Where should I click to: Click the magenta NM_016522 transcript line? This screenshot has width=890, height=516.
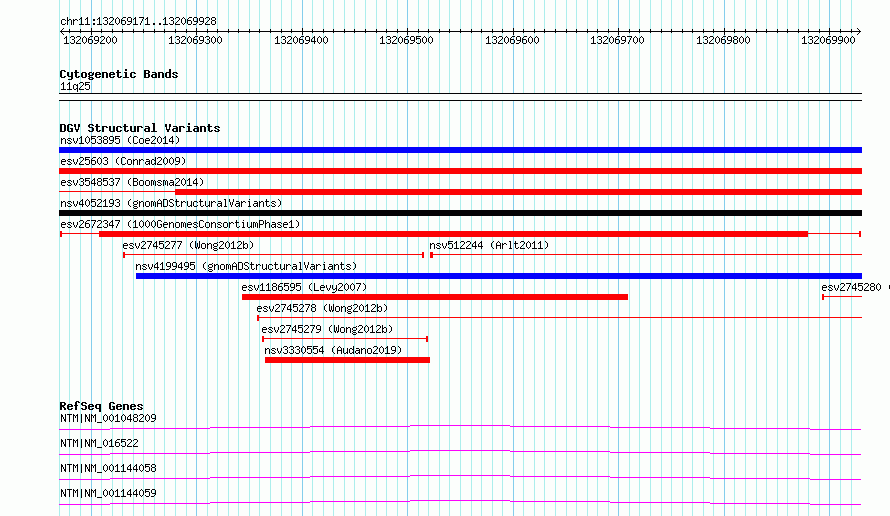click(460, 452)
